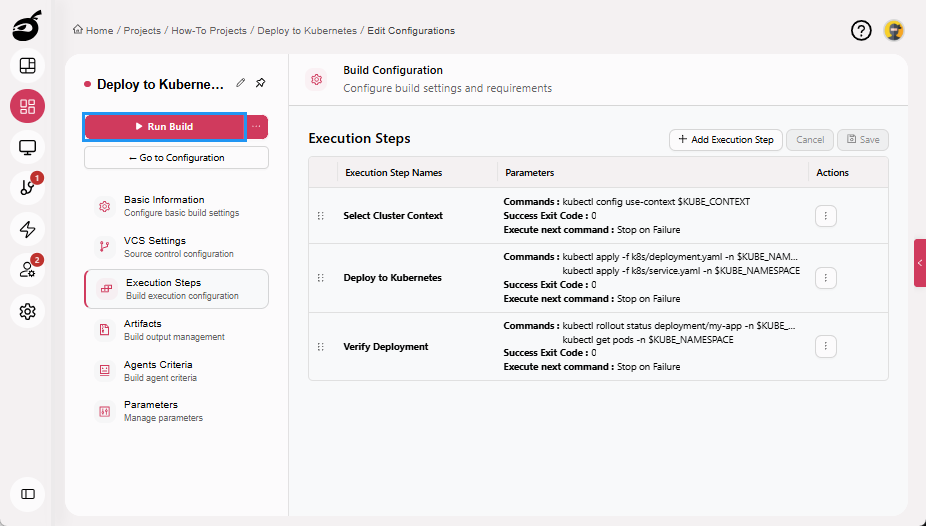Click kubectl config use-context command text

(656, 202)
